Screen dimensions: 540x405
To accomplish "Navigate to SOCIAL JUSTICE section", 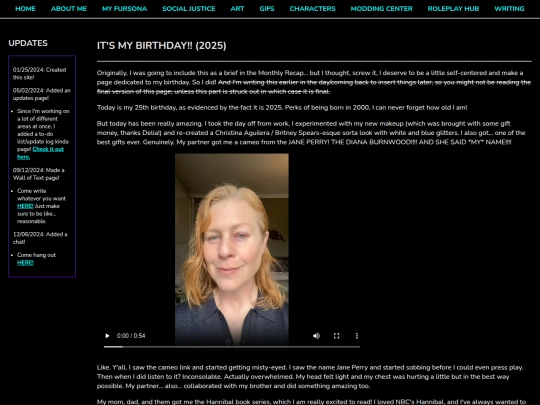I will click(x=189, y=9).
